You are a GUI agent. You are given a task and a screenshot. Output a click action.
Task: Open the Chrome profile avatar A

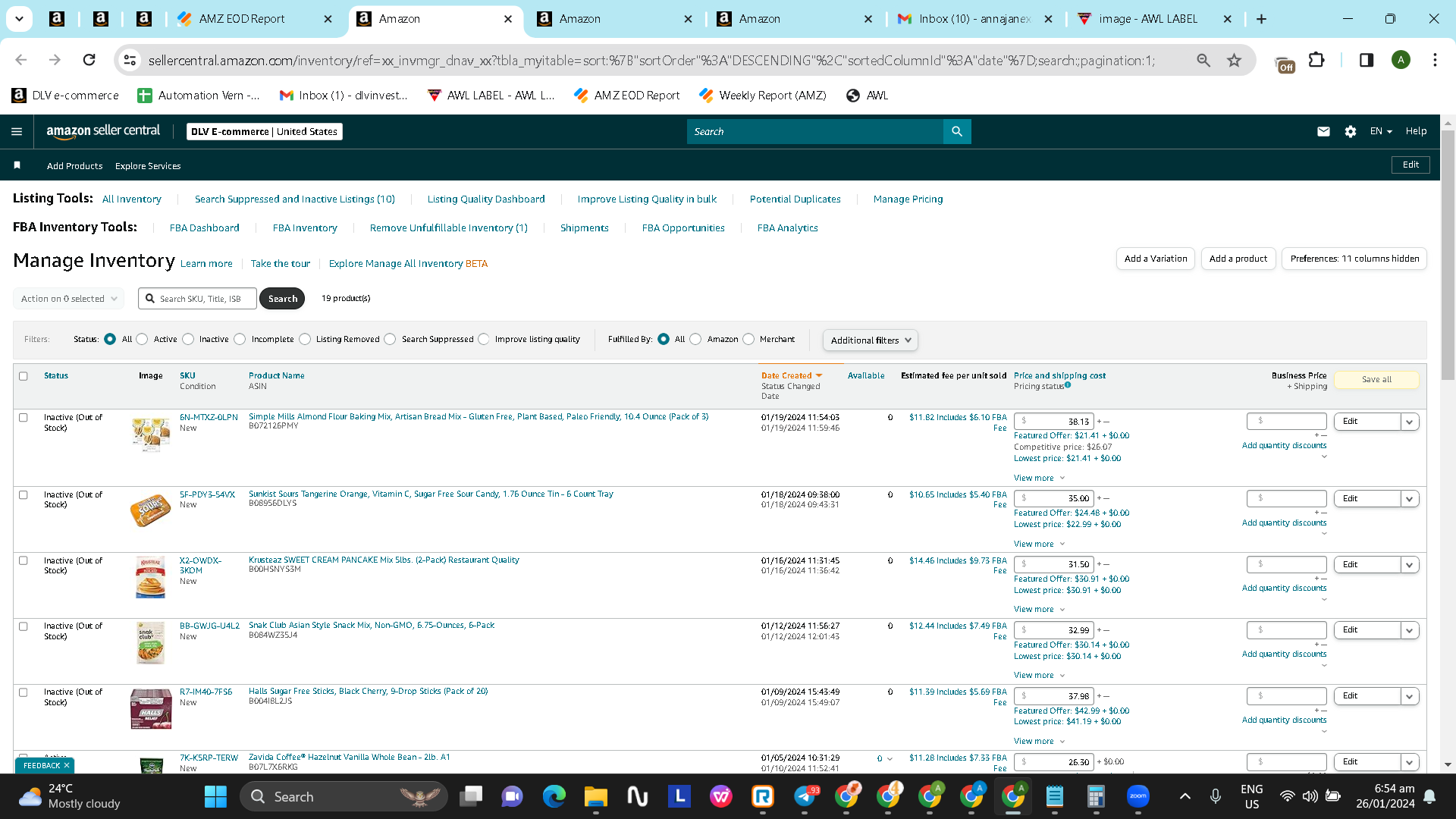[1401, 60]
